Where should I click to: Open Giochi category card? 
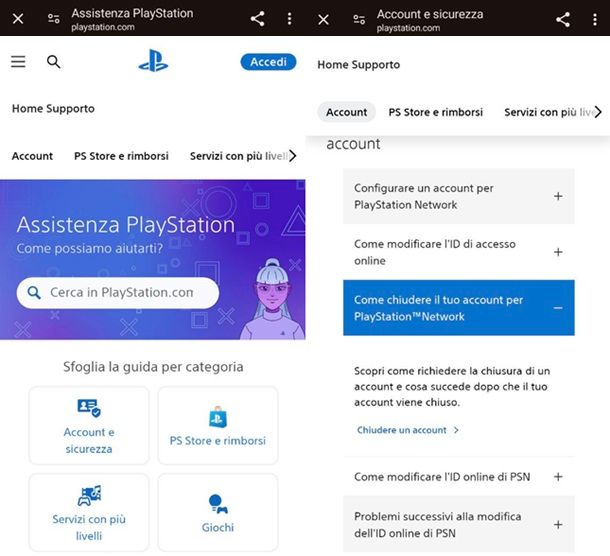point(218,512)
